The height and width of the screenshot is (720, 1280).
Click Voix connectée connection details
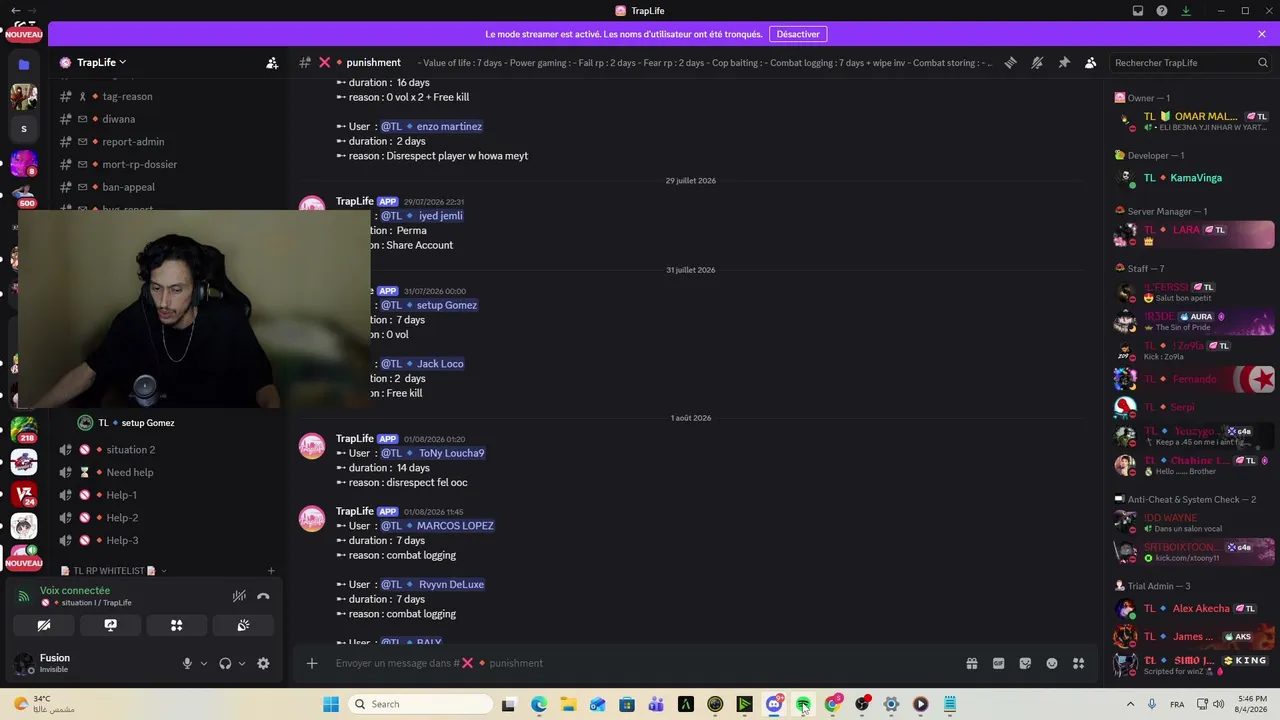[x=75, y=590]
